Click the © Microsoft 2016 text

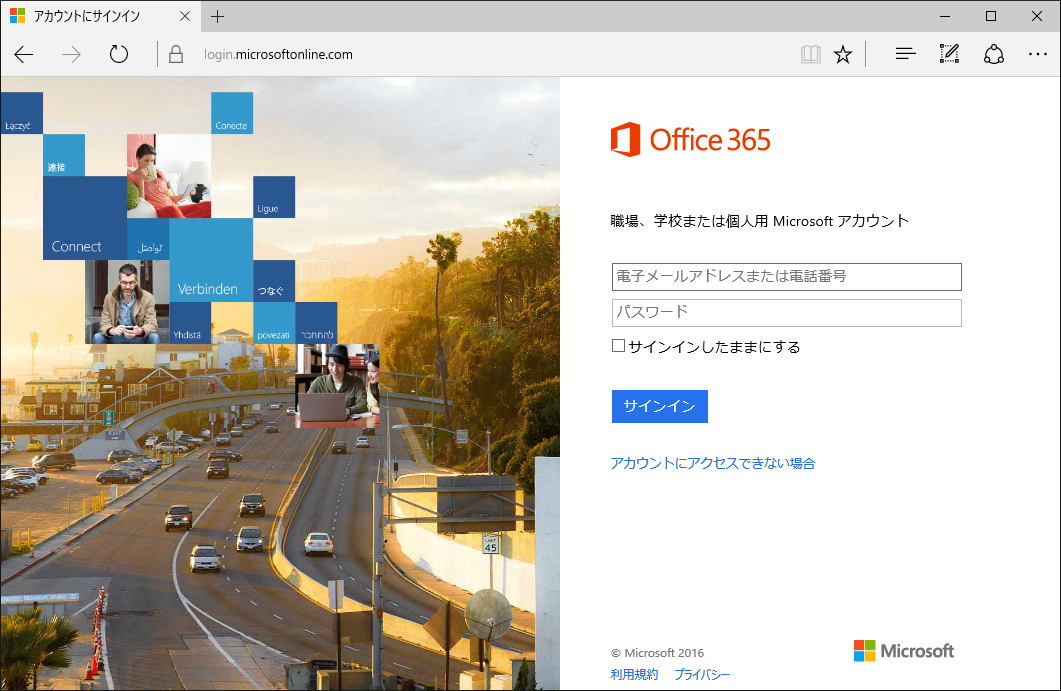(657, 653)
